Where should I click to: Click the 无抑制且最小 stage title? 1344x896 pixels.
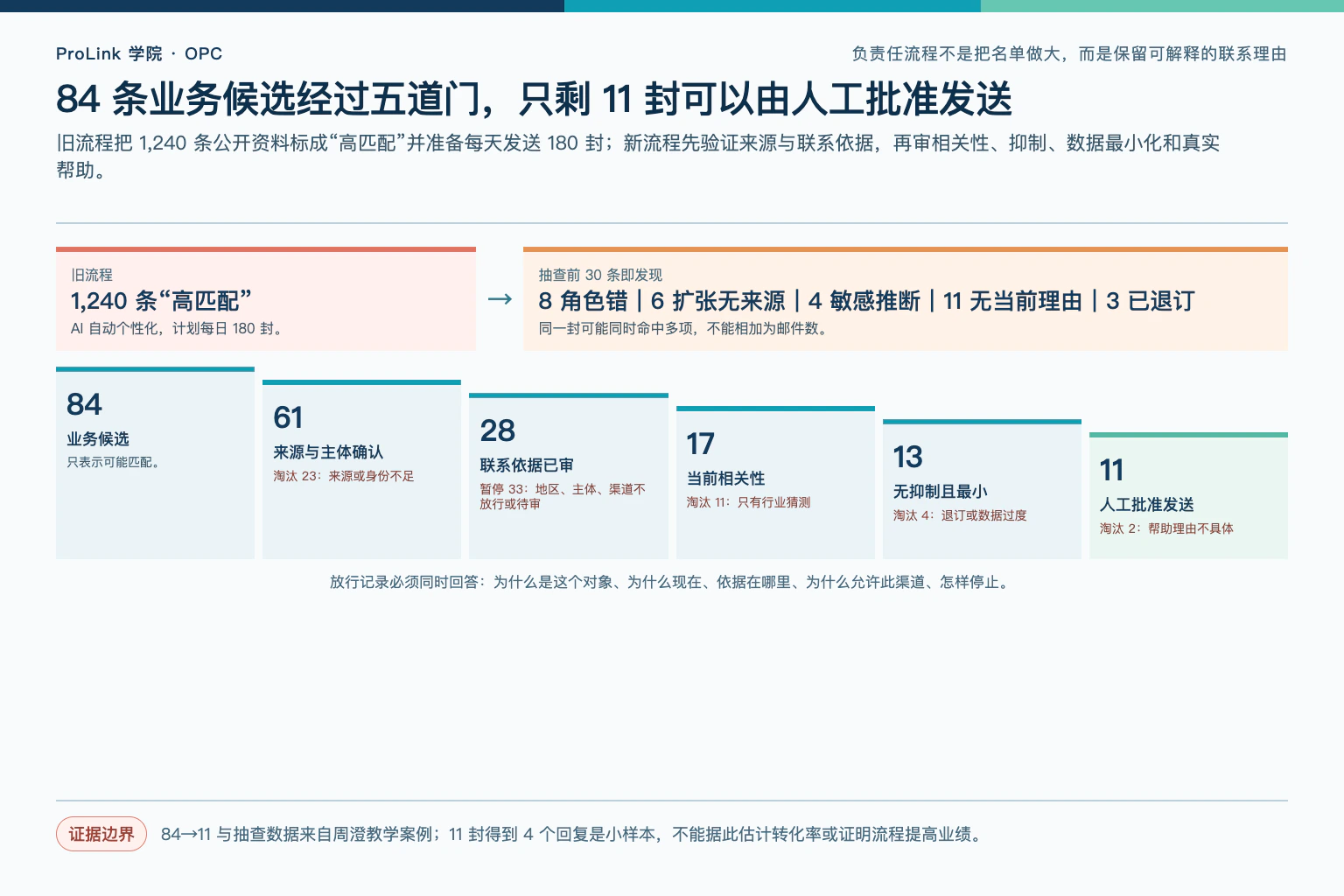(941, 492)
